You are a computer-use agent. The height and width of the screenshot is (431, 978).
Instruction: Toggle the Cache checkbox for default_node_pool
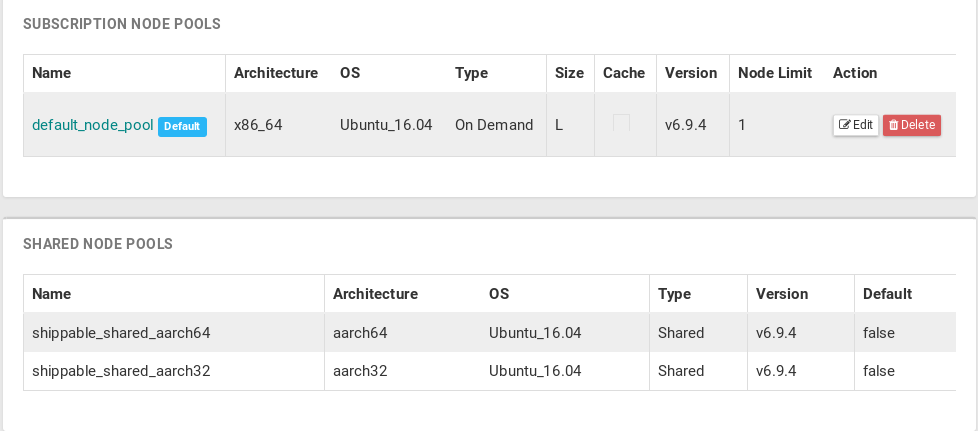coord(622,123)
